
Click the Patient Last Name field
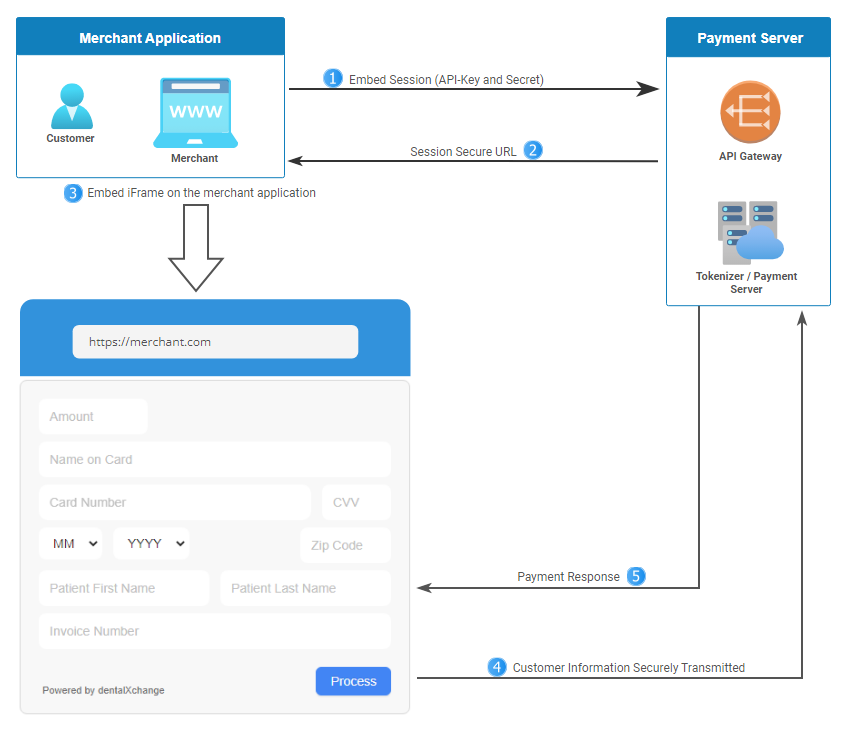[305, 588]
